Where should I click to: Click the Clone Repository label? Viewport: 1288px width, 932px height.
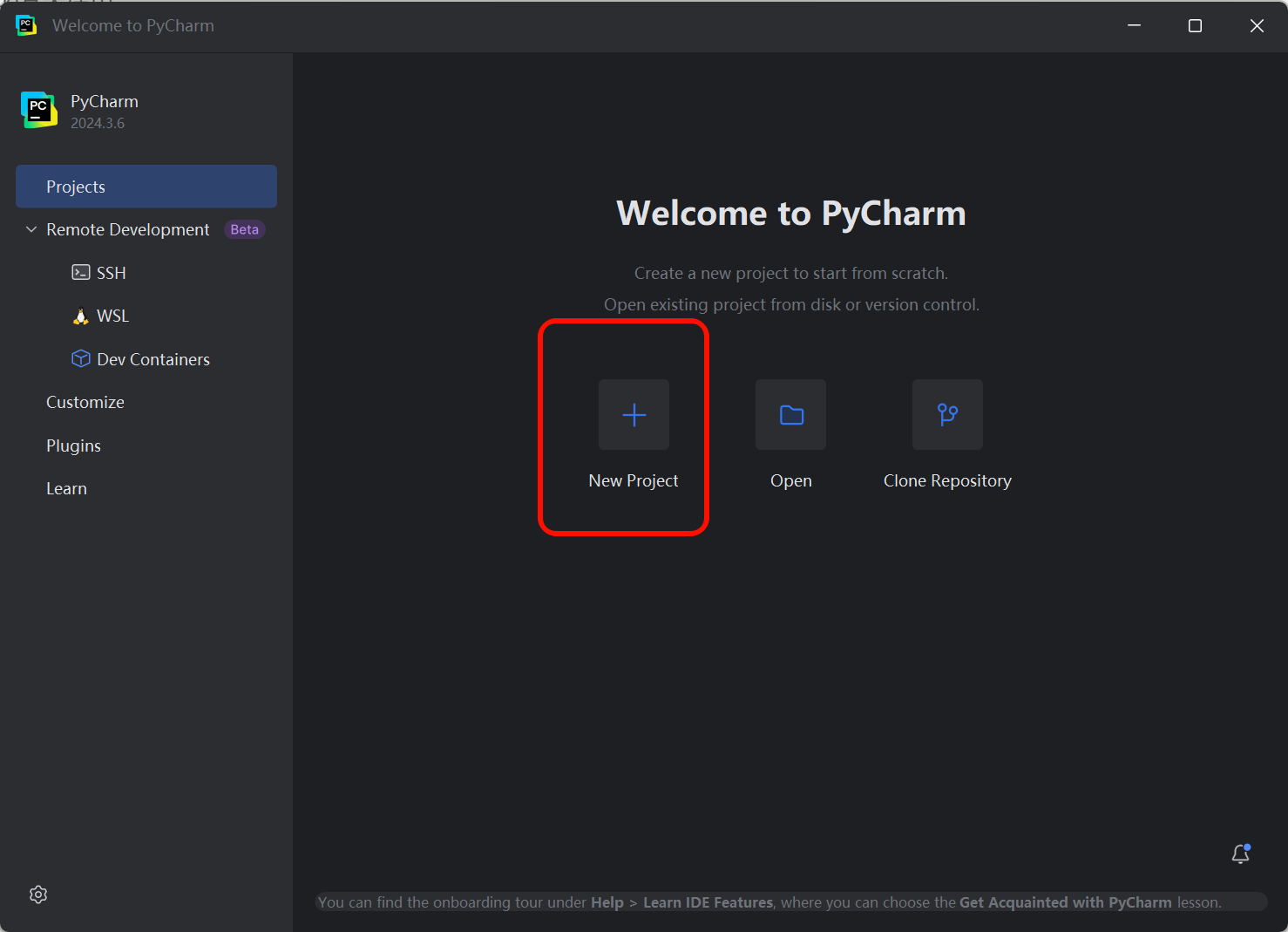point(947,480)
